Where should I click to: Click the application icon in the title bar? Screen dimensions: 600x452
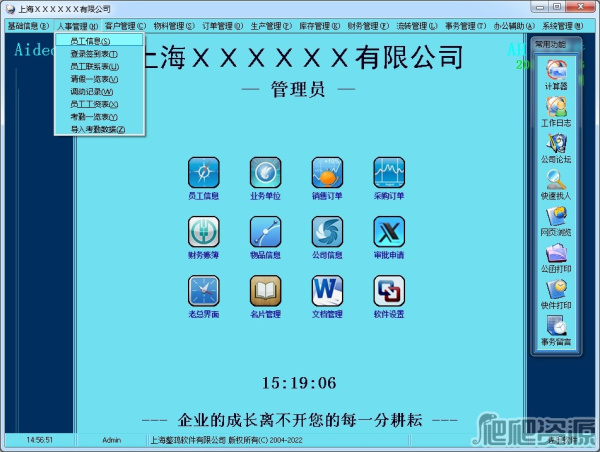(10, 8)
